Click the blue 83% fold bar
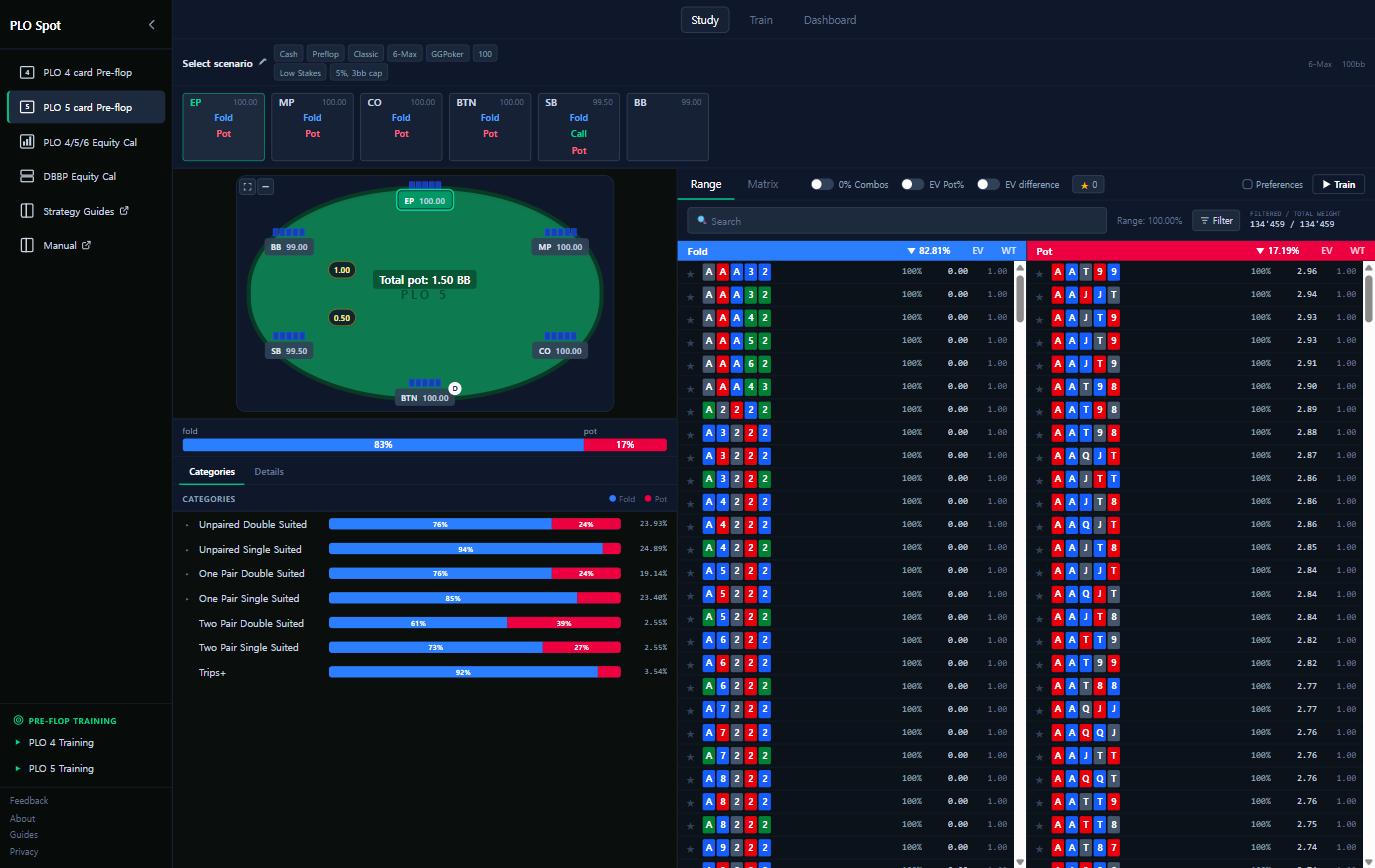This screenshot has height=868, width=1375. [383, 444]
